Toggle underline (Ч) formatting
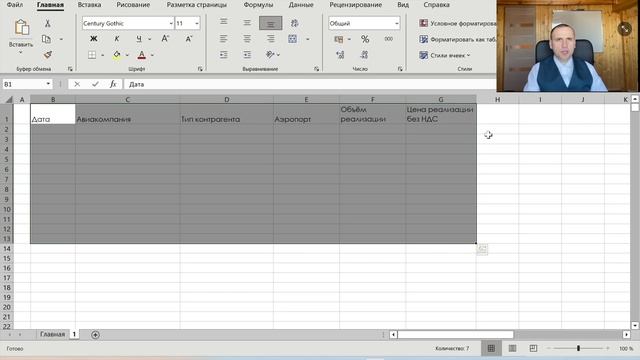 pos(139,39)
